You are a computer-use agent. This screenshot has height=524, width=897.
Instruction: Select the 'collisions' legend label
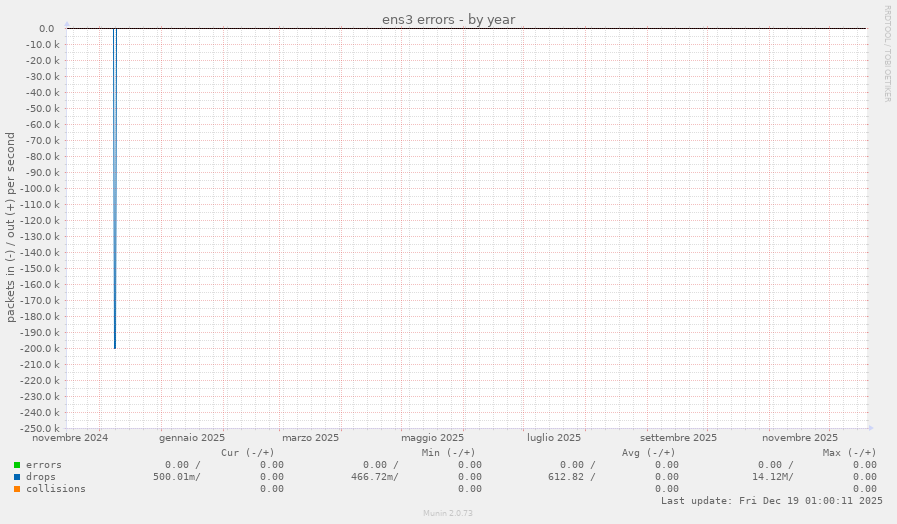click(x=55, y=489)
